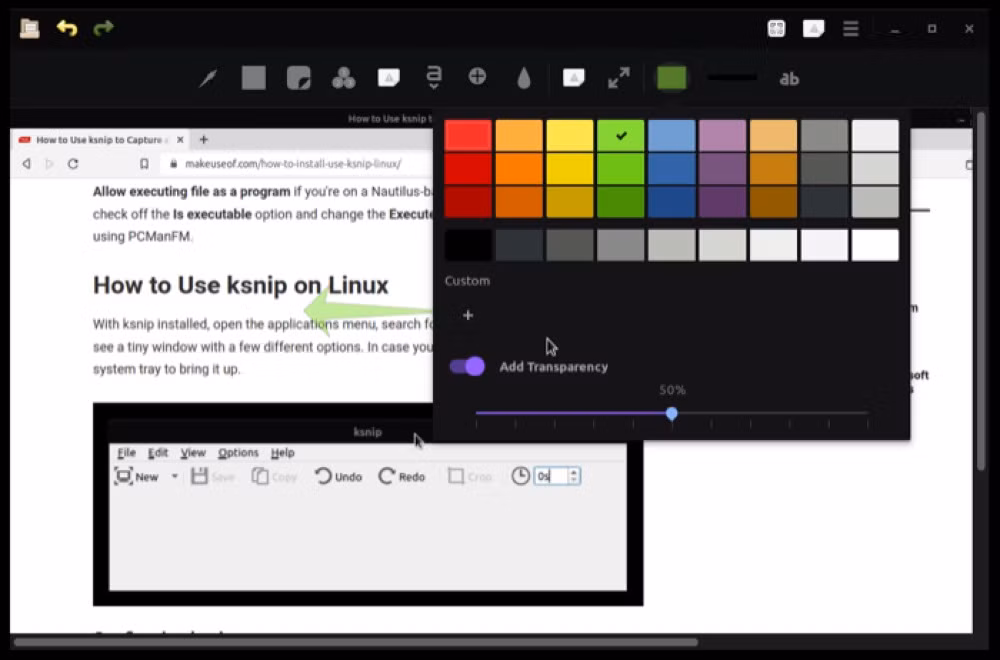Viewport: 1000px width, 660px height.
Task: Open the hamburger main menu
Action: tap(851, 28)
